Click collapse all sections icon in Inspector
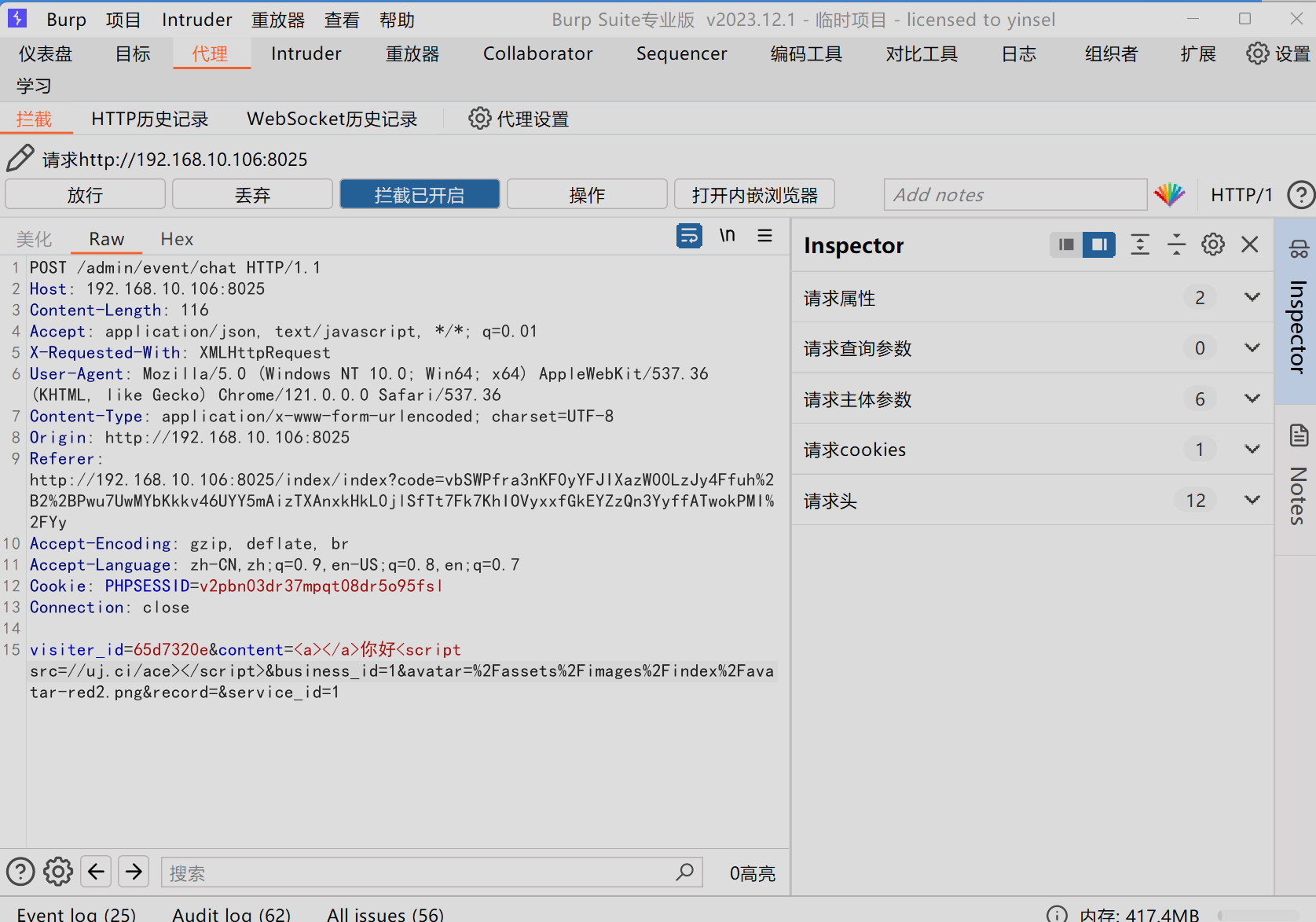The image size is (1316, 922). pos(1176,244)
